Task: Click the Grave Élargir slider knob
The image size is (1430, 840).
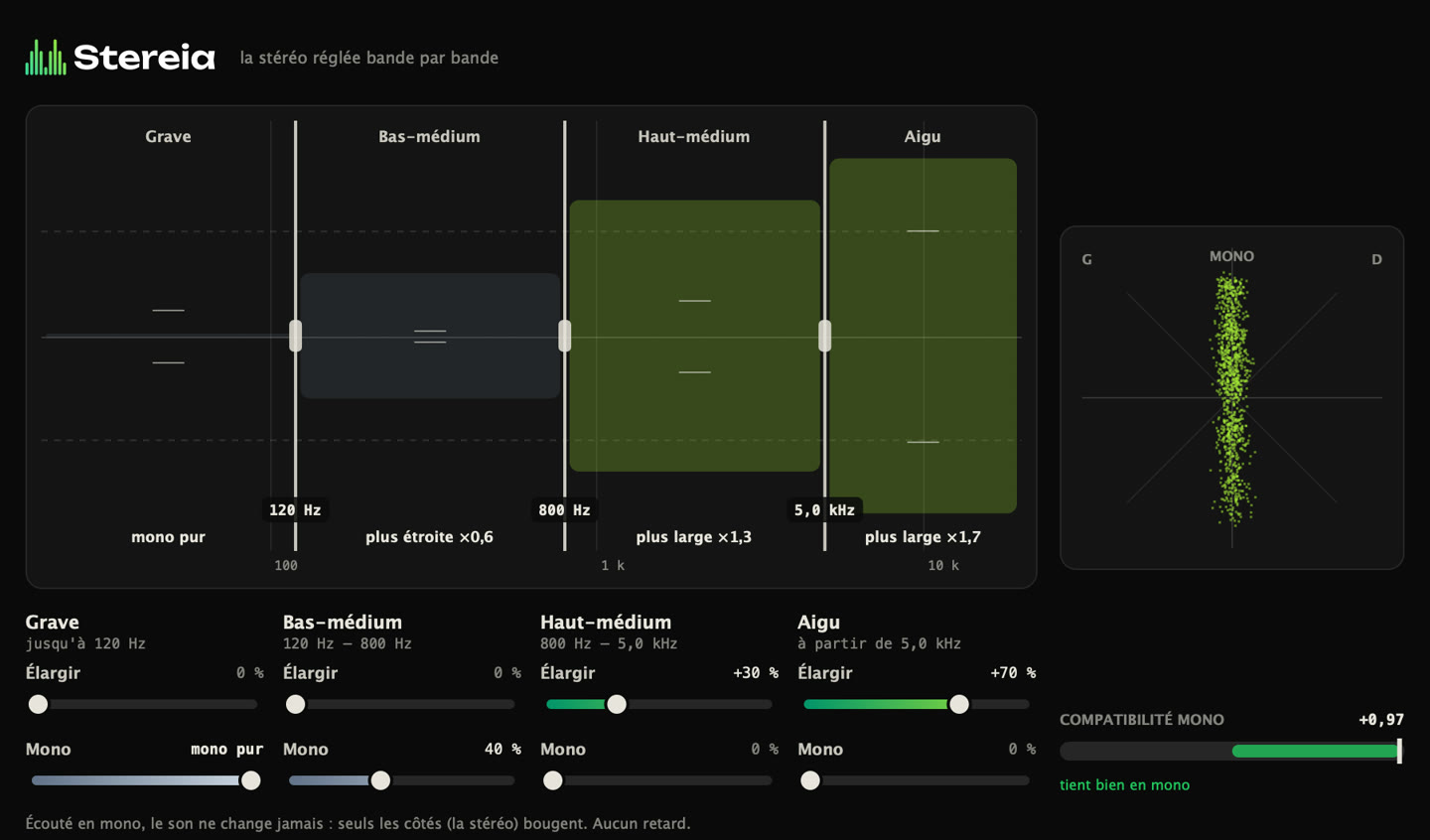Action: [38, 704]
